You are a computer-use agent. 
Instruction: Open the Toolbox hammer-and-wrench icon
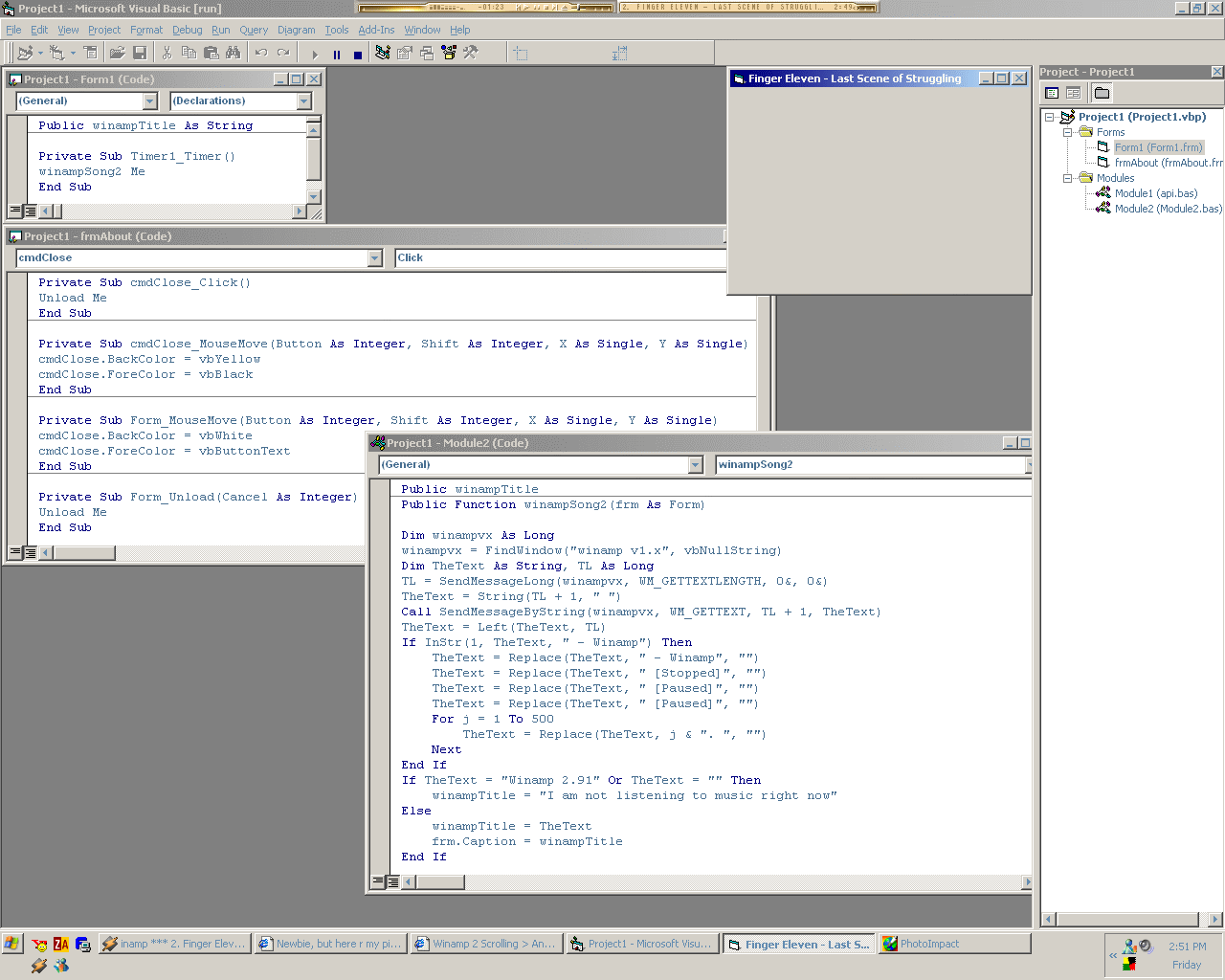click(471, 54)
